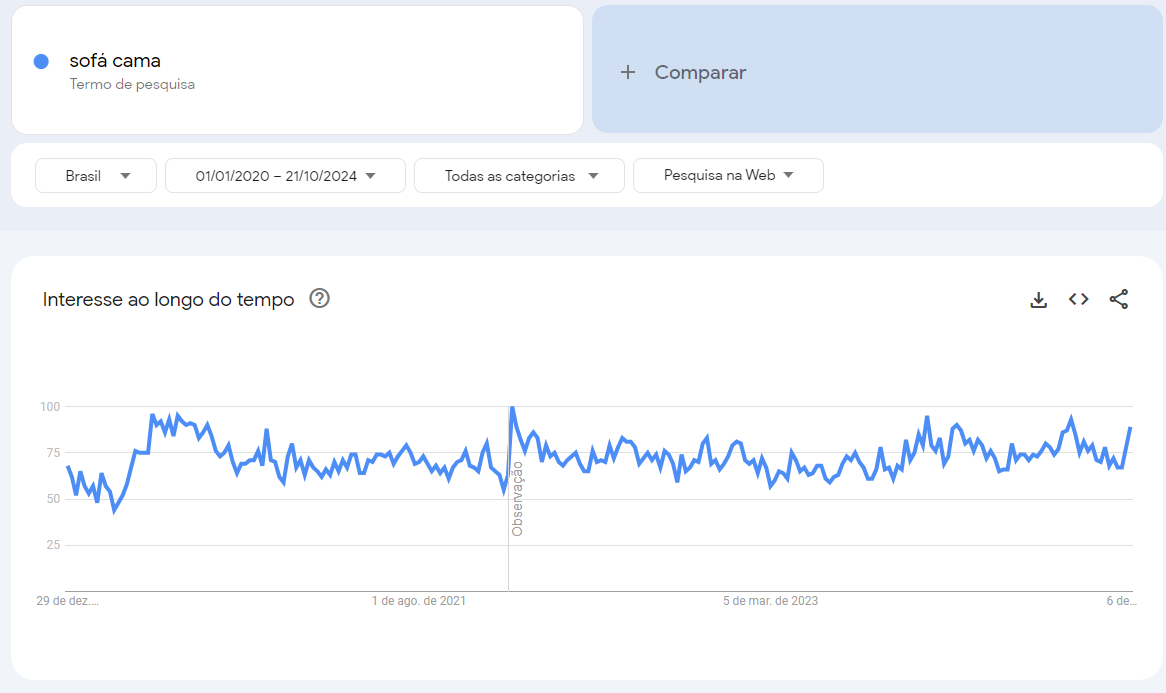Click the 100 value on the vertical axis

click(x=50, y=407)
